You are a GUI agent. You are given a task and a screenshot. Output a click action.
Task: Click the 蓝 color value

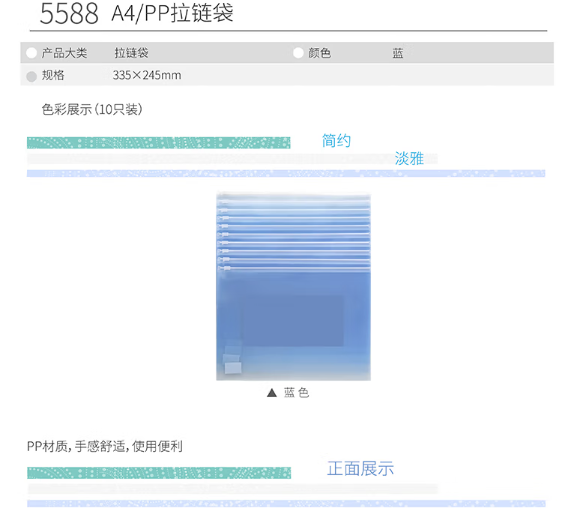click(x=397, y=53)
